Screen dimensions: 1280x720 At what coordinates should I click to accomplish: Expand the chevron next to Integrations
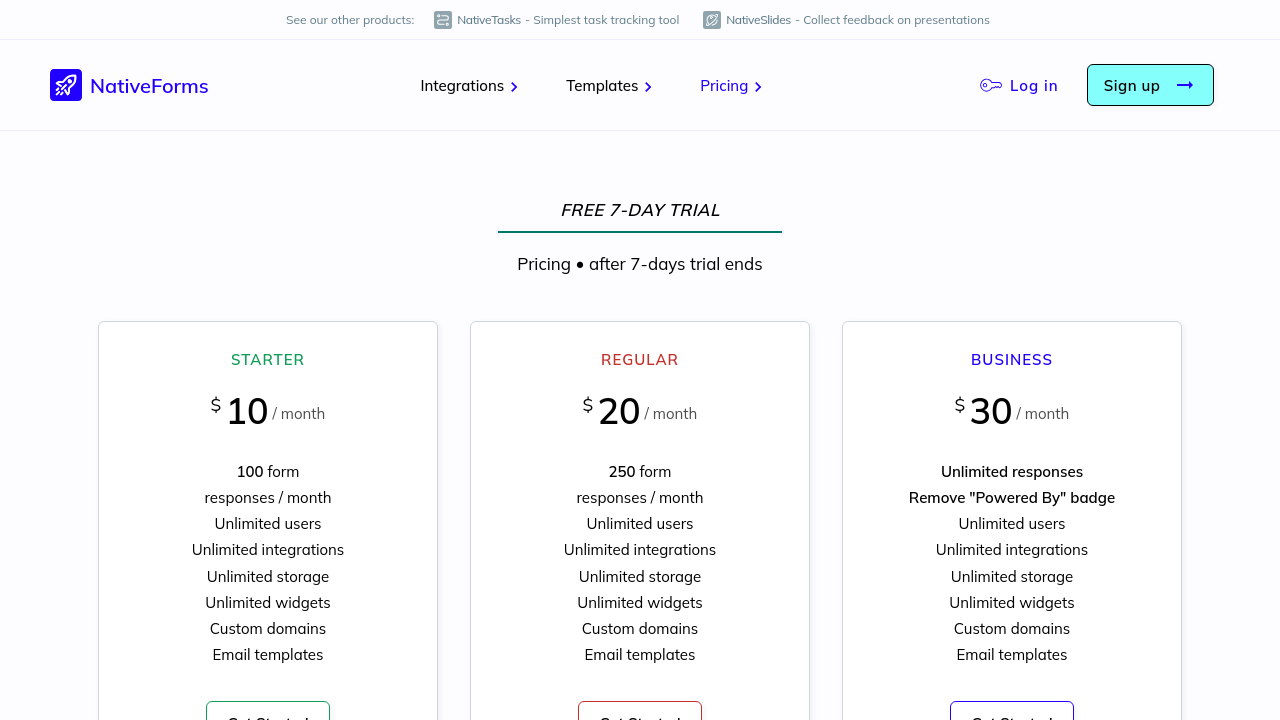pos(514,87)
